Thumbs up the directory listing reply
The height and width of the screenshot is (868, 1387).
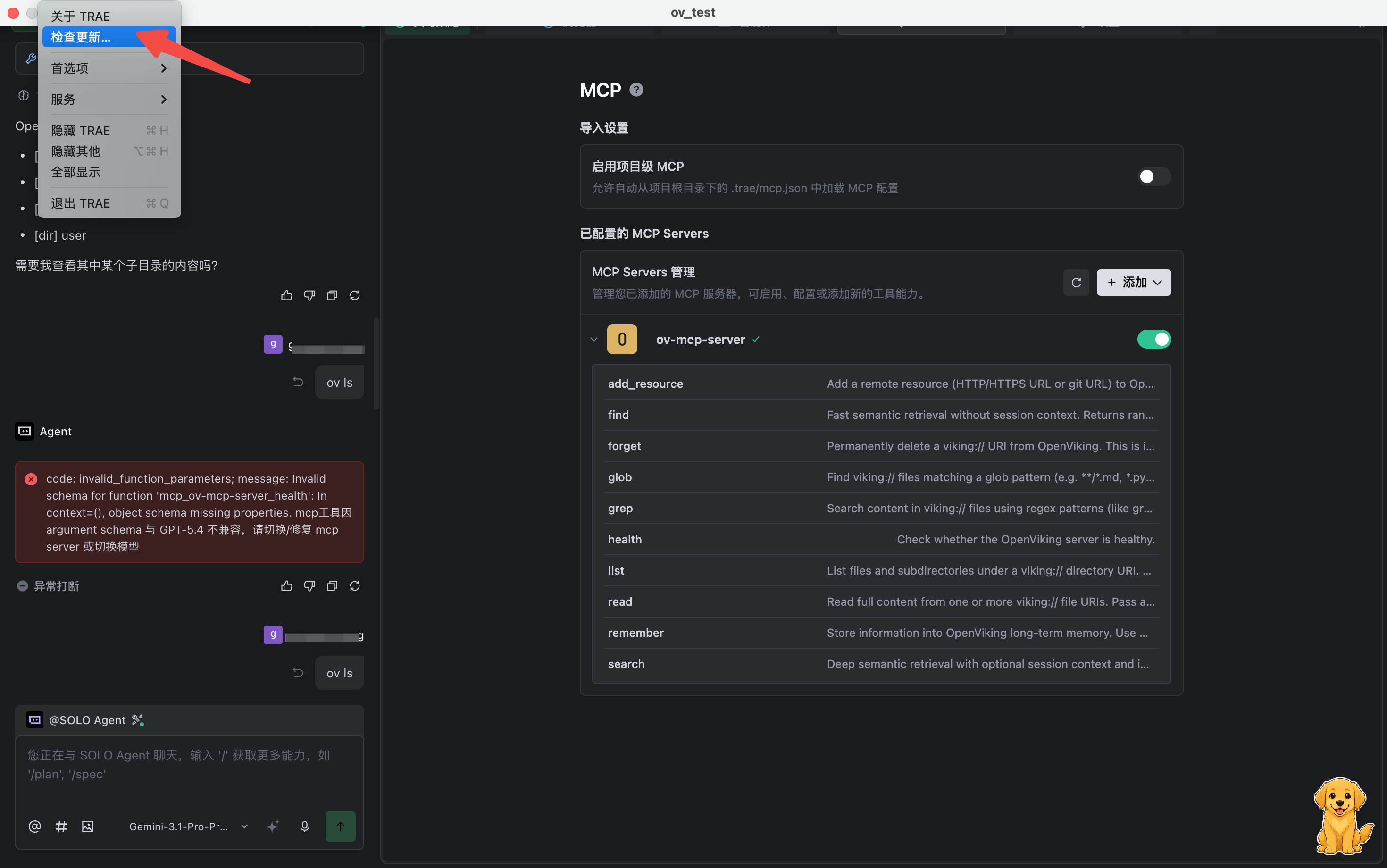pos(286,295)
